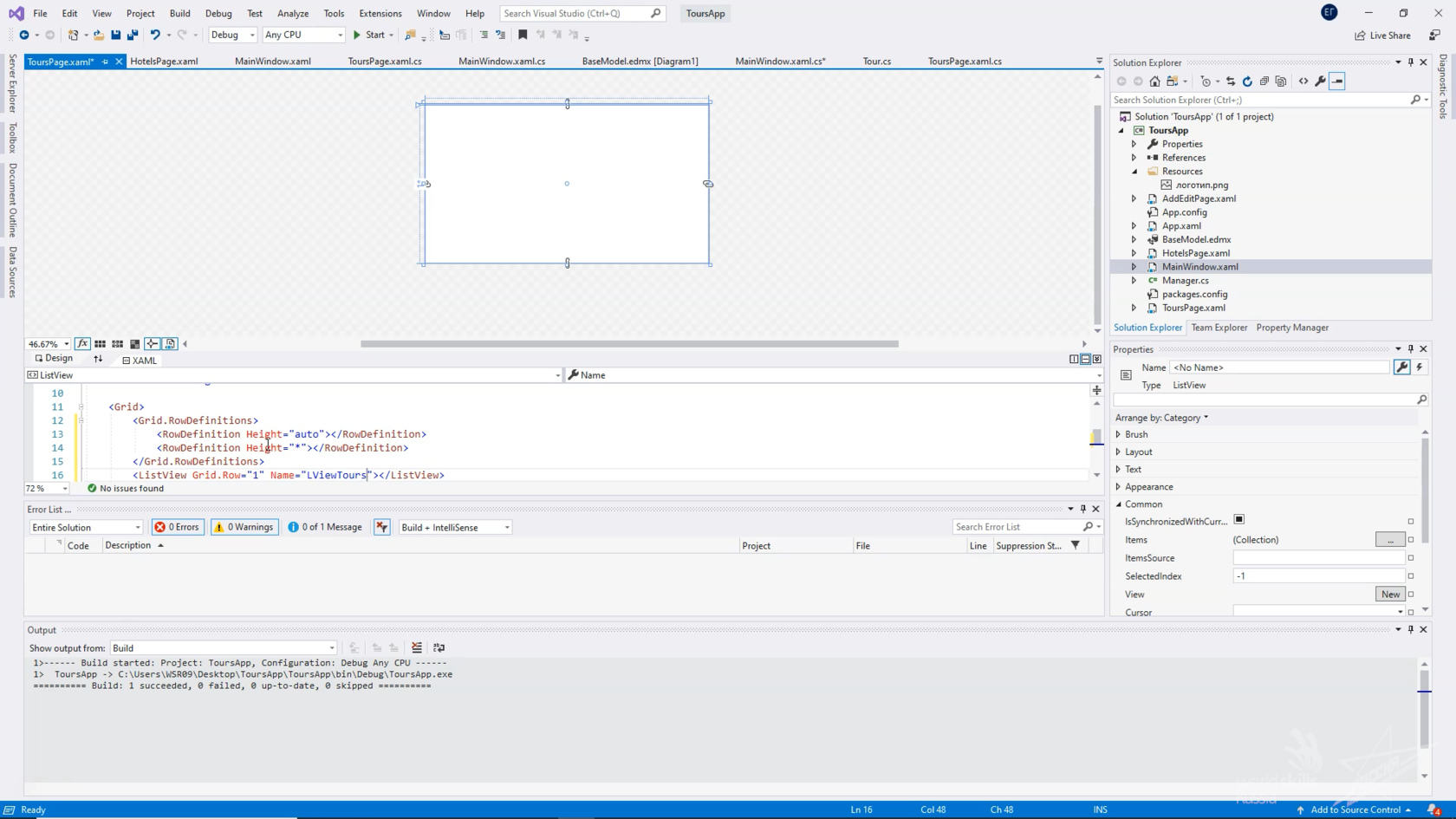Click the View Code icon in Solution Explorer
The image size is (1456, 819).
(x=1303, y=81)
